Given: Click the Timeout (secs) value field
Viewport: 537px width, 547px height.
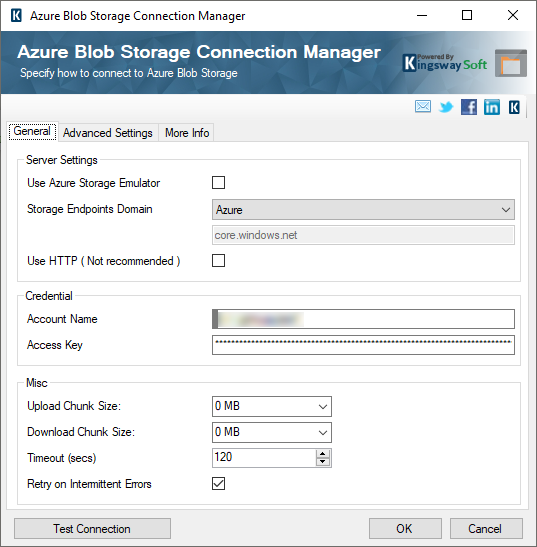Looking at the screenshot, I should (264, 457).
